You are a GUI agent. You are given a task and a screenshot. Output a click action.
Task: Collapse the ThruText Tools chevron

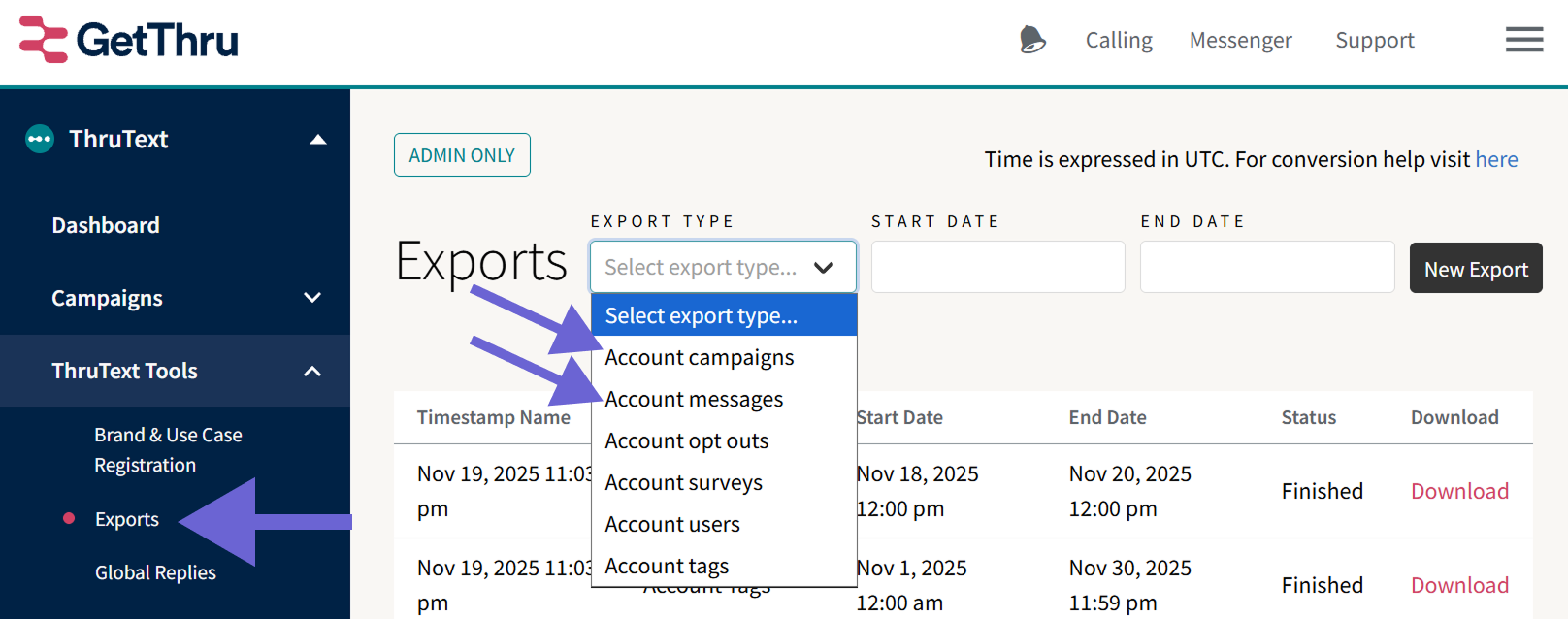pyautogui.click(x=312, y=372)
